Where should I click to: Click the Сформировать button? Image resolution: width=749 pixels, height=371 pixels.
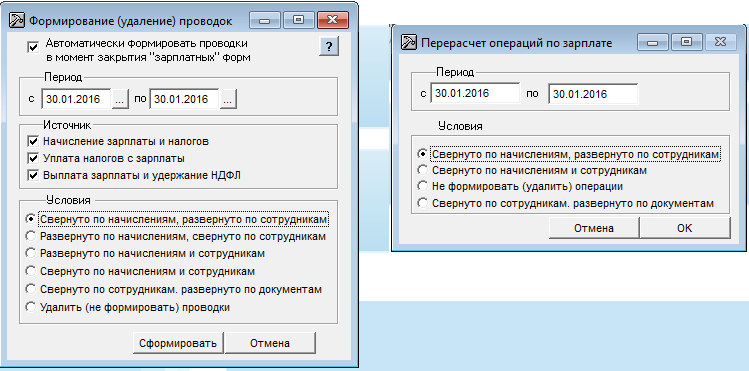coord(178,343)
